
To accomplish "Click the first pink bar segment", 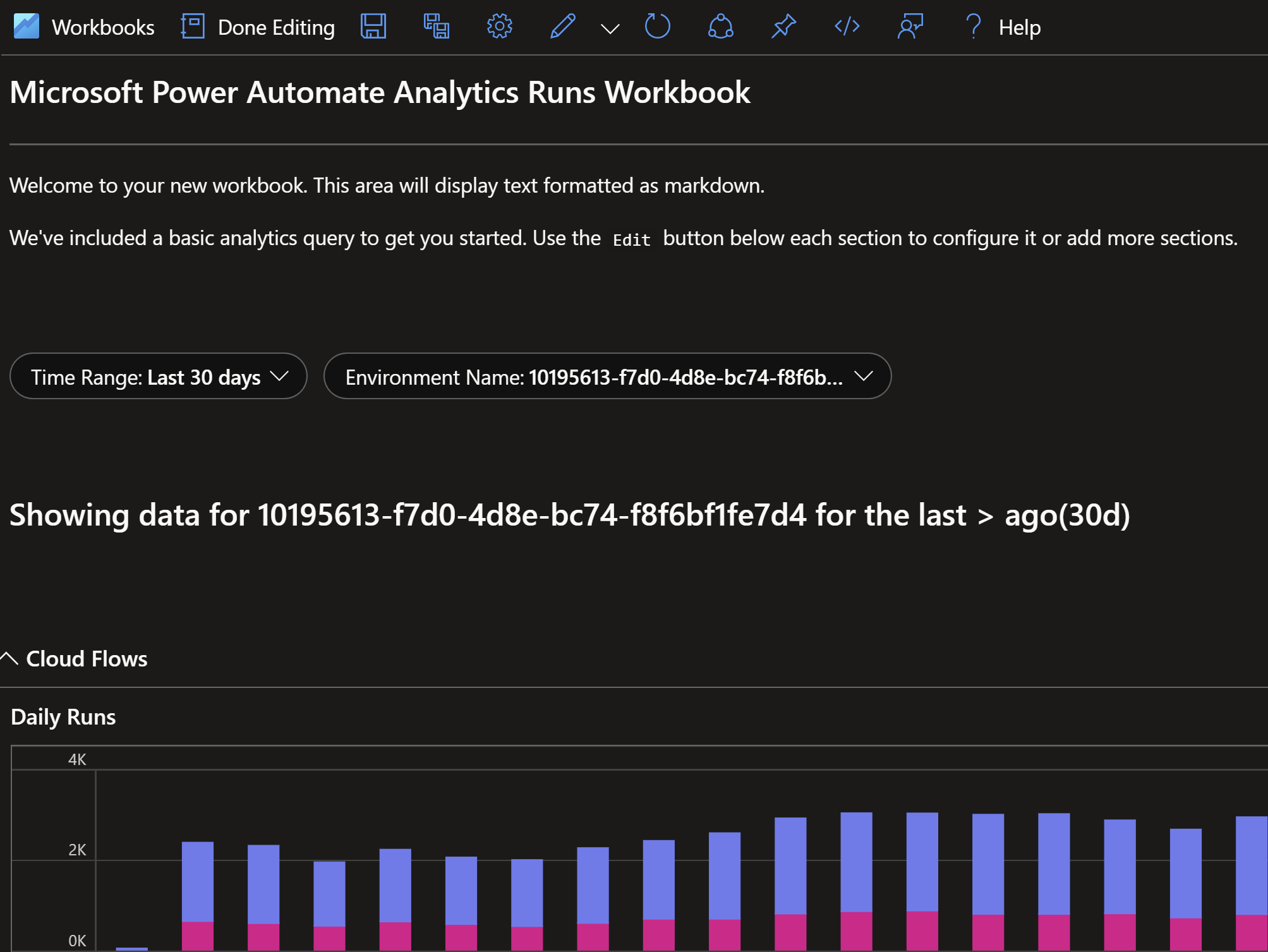I will click(197, 936).
